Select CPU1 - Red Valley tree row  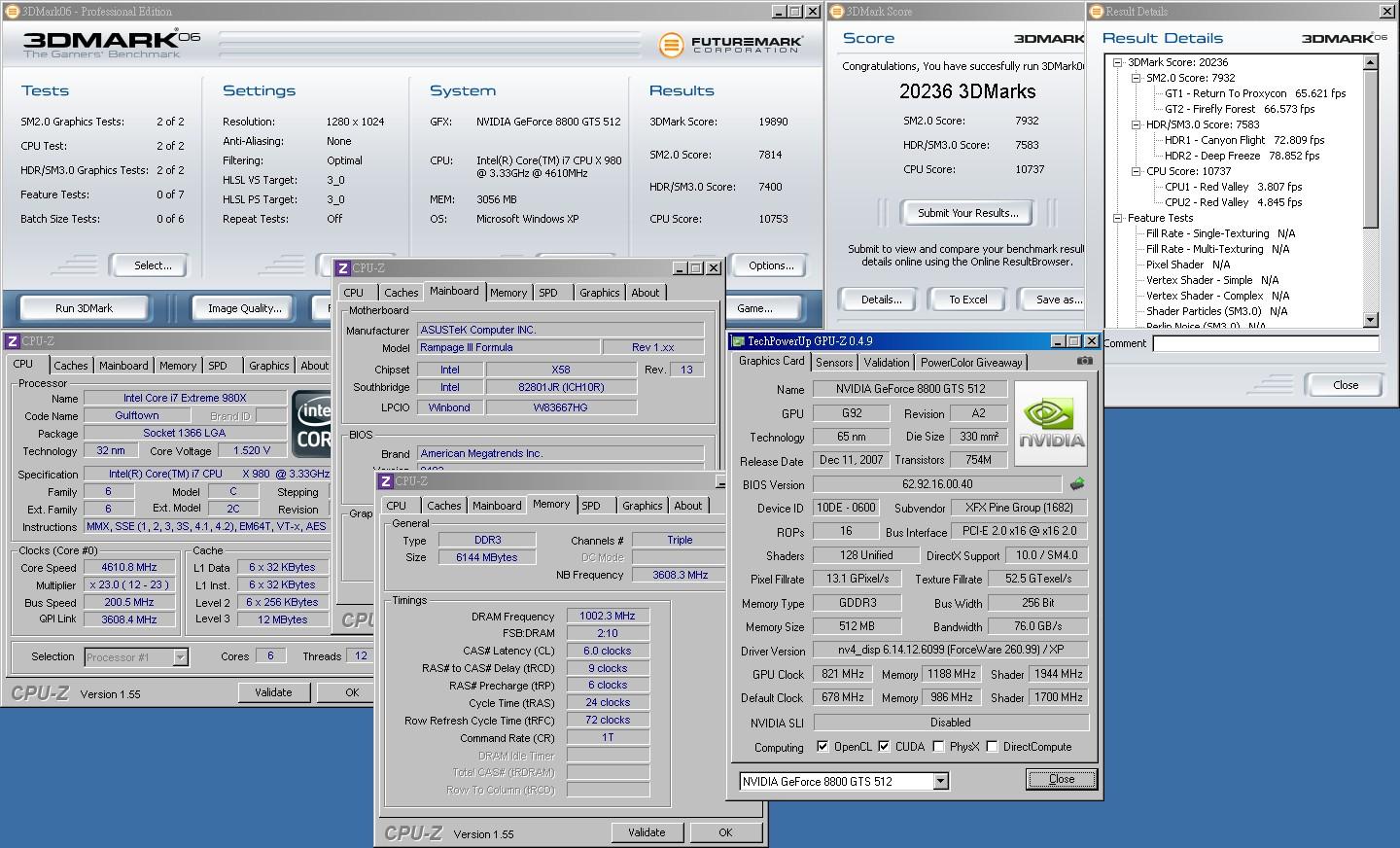point(1234,187)
